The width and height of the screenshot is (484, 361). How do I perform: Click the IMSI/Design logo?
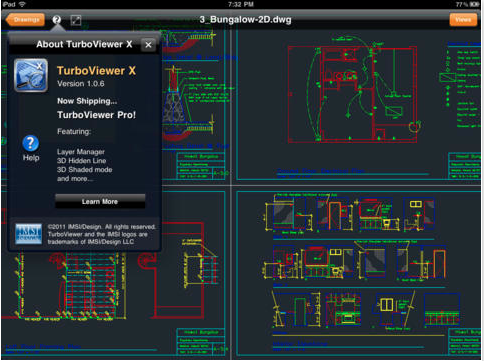point(29,234)
